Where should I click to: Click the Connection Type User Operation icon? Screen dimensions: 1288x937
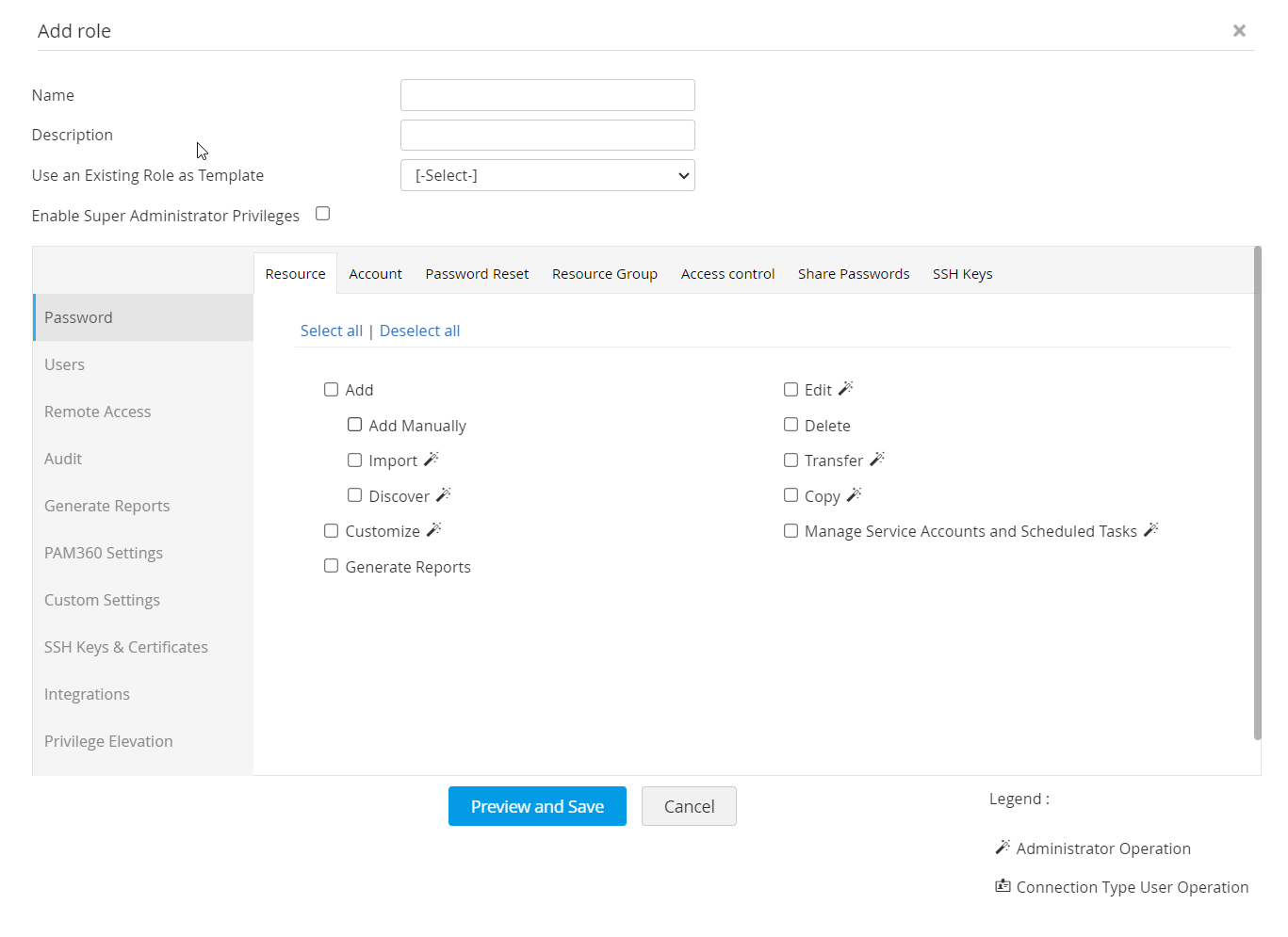pyautogui.click(x=1003, y=885)
